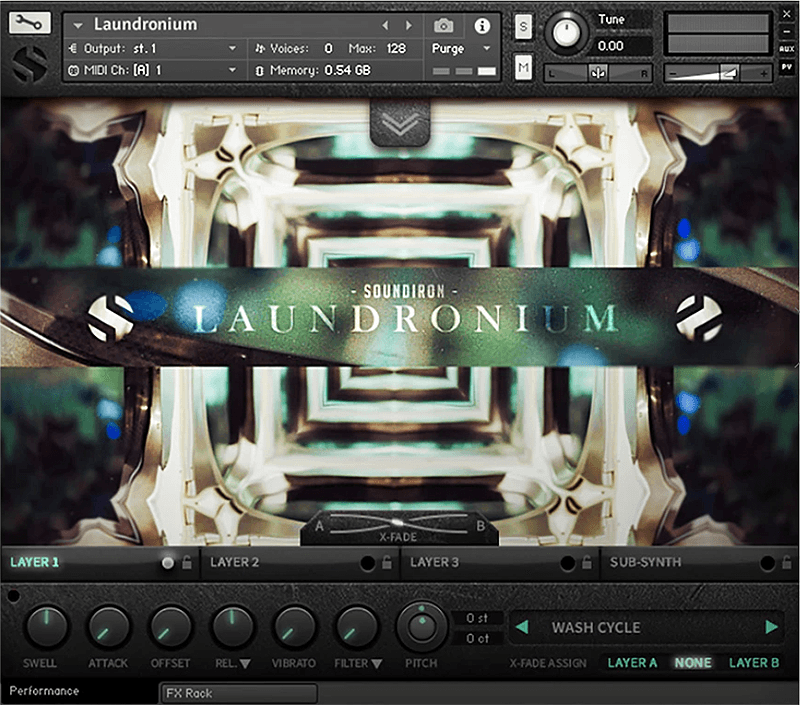Click the camera snapshot icon
This screenshot has height=705, width=800.
click(443, 25)
